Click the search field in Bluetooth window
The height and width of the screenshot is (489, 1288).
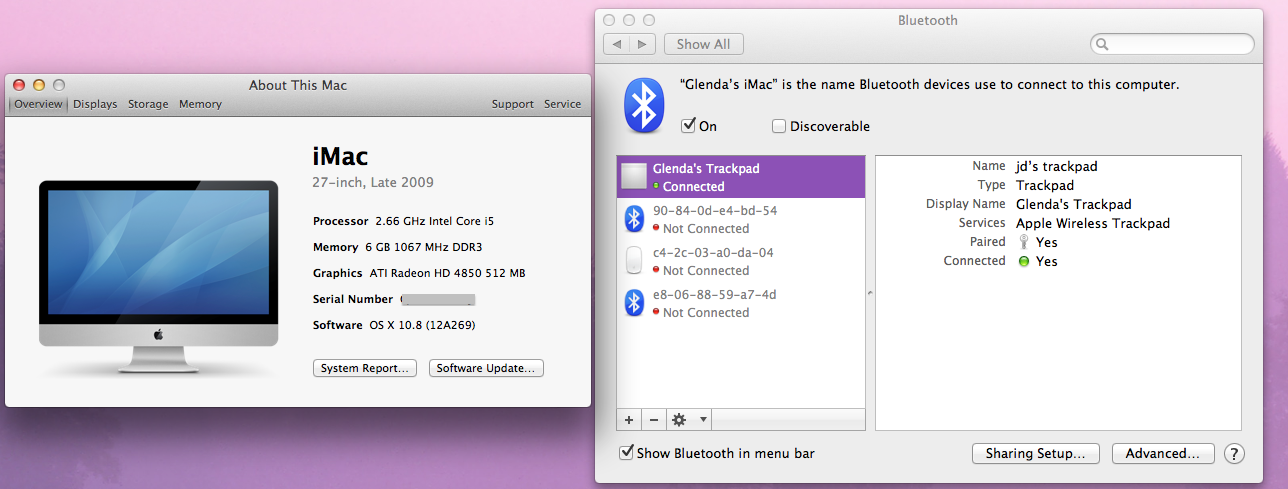coord(1172,44)
